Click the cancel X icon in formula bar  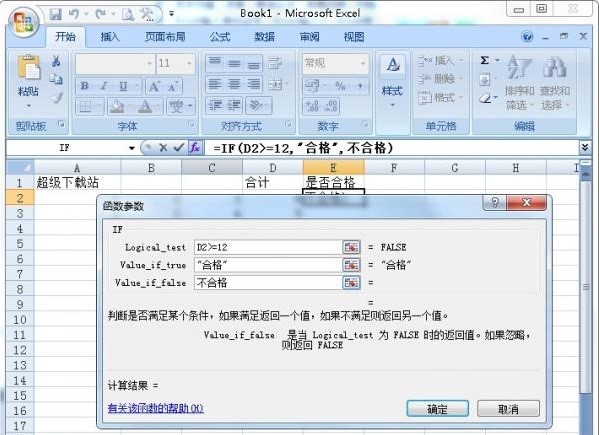click(163, 148)
